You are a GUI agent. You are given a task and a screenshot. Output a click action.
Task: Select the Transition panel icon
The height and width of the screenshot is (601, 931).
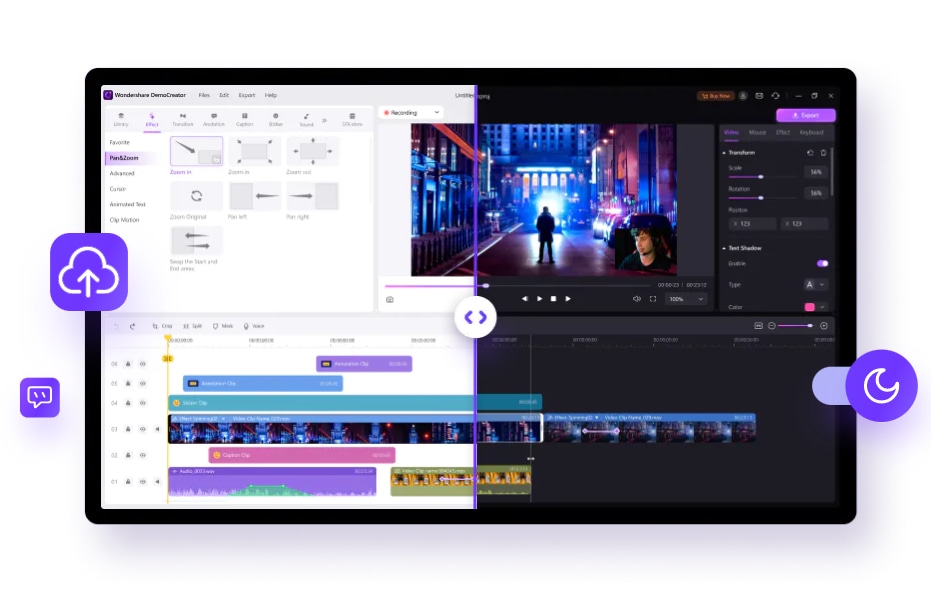184,119
